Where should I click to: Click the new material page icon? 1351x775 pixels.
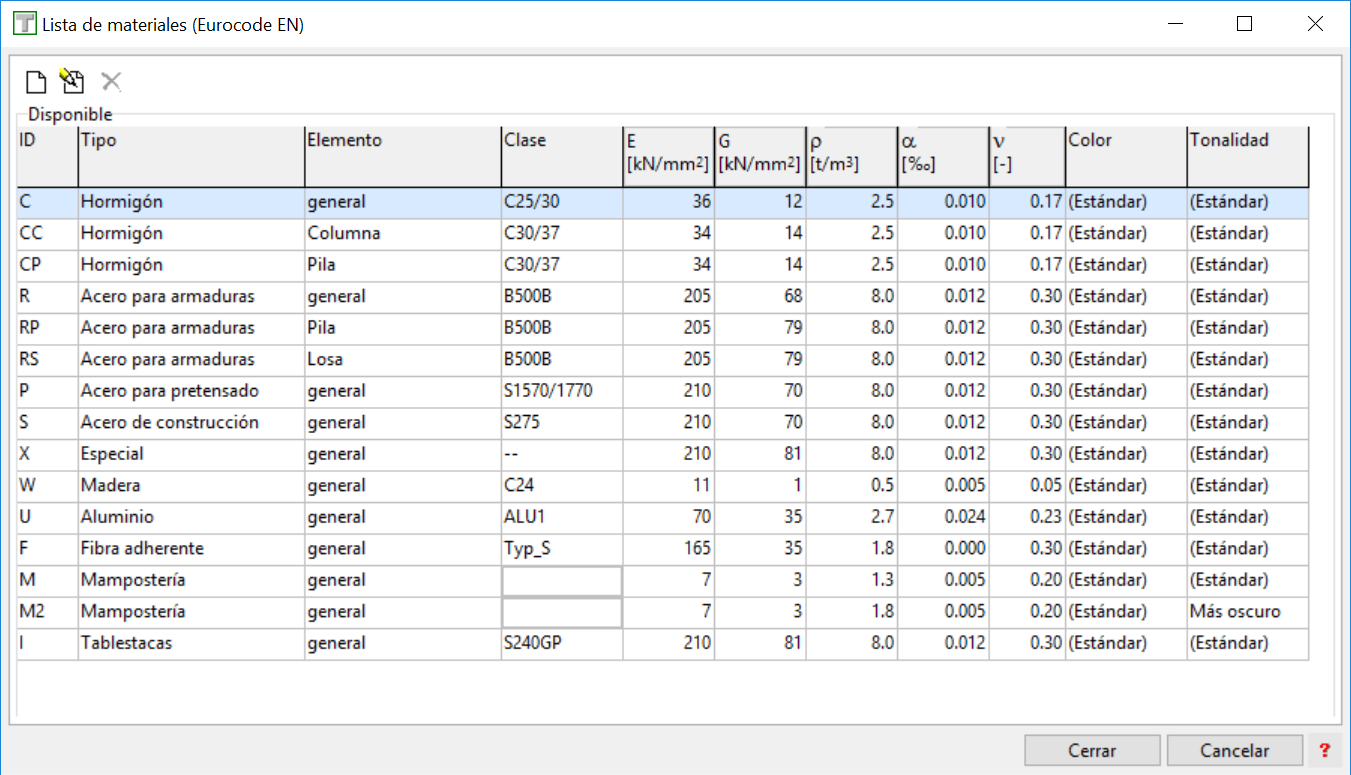coord(36,82)
